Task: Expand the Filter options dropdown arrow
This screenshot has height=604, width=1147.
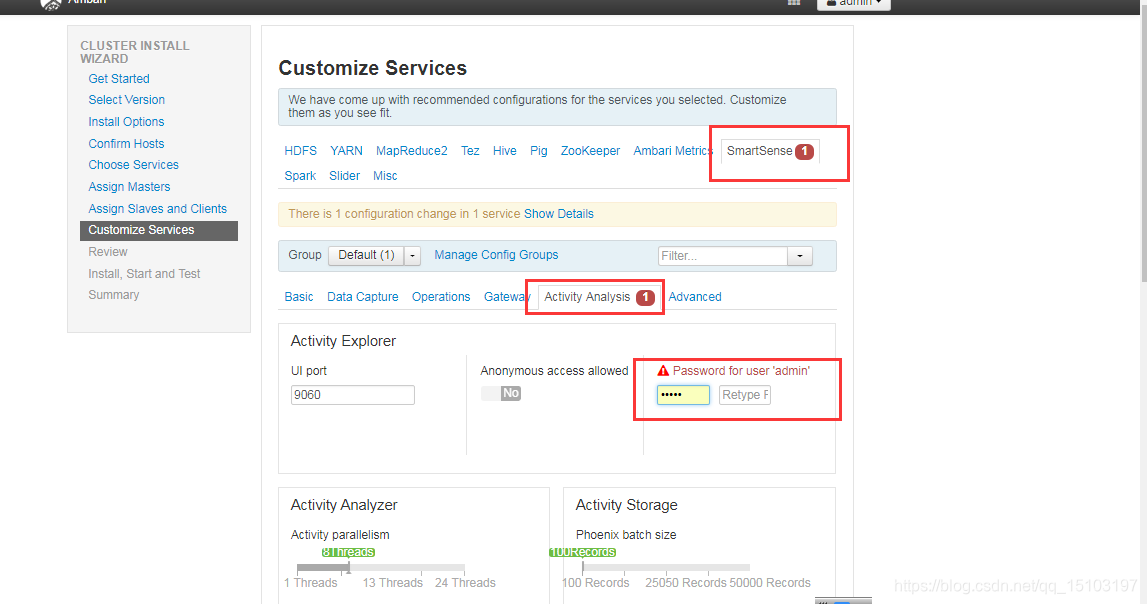Action: click(x=800, y=256)
